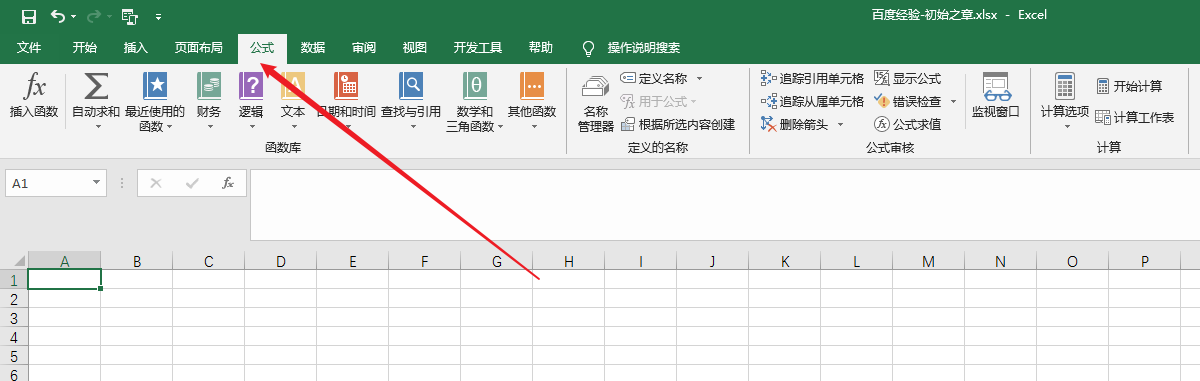
Task: Switch to the Data (数据) tab
Action: pyautogui.click(x=312, y=47)
